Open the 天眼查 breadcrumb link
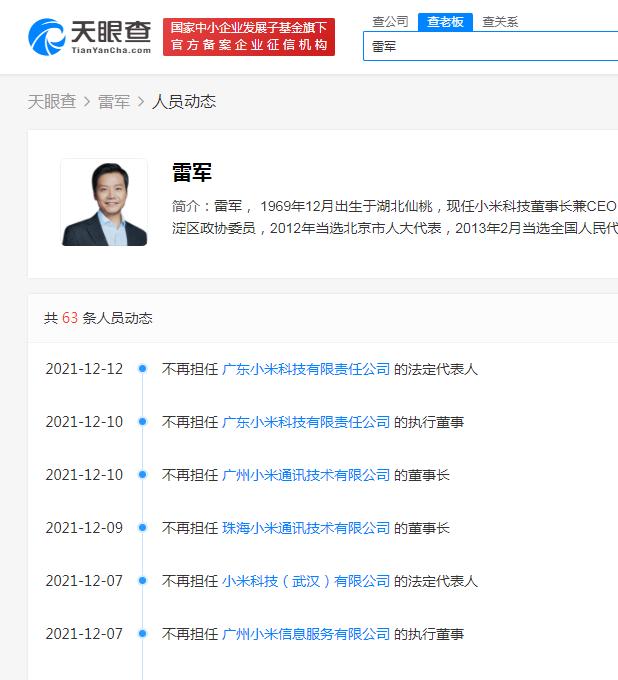 pos(52,101)
